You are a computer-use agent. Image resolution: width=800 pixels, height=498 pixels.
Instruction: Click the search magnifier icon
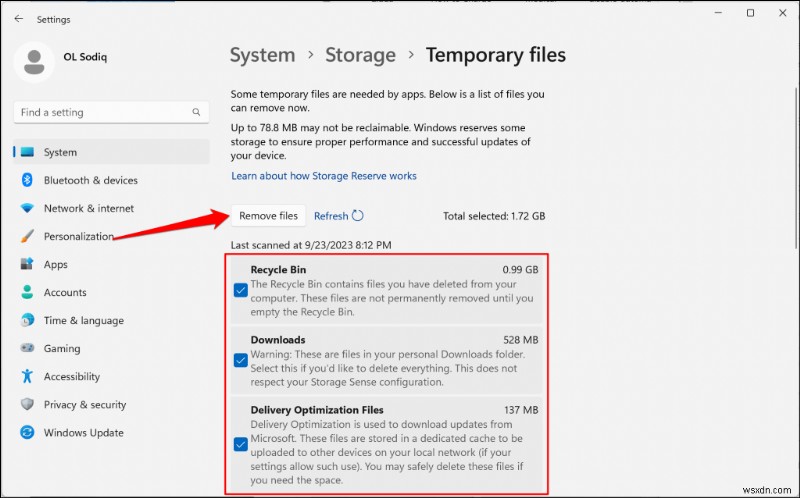click(x=196, y=112)
